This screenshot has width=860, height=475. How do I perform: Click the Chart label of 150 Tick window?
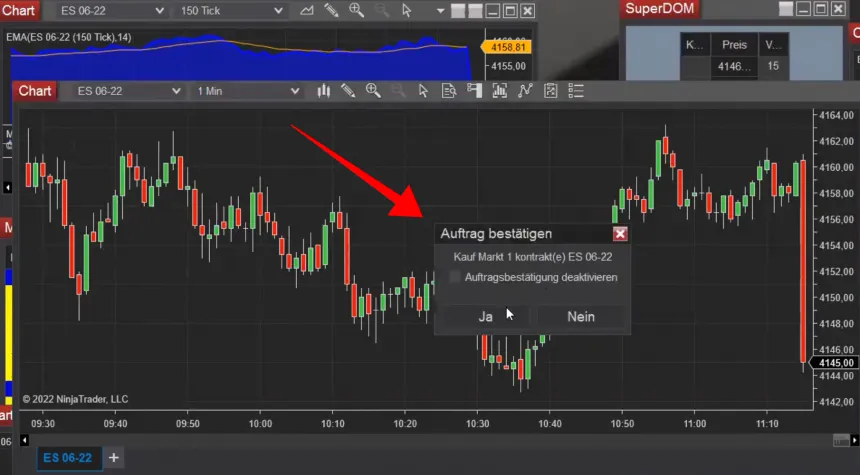pos(19,10)
